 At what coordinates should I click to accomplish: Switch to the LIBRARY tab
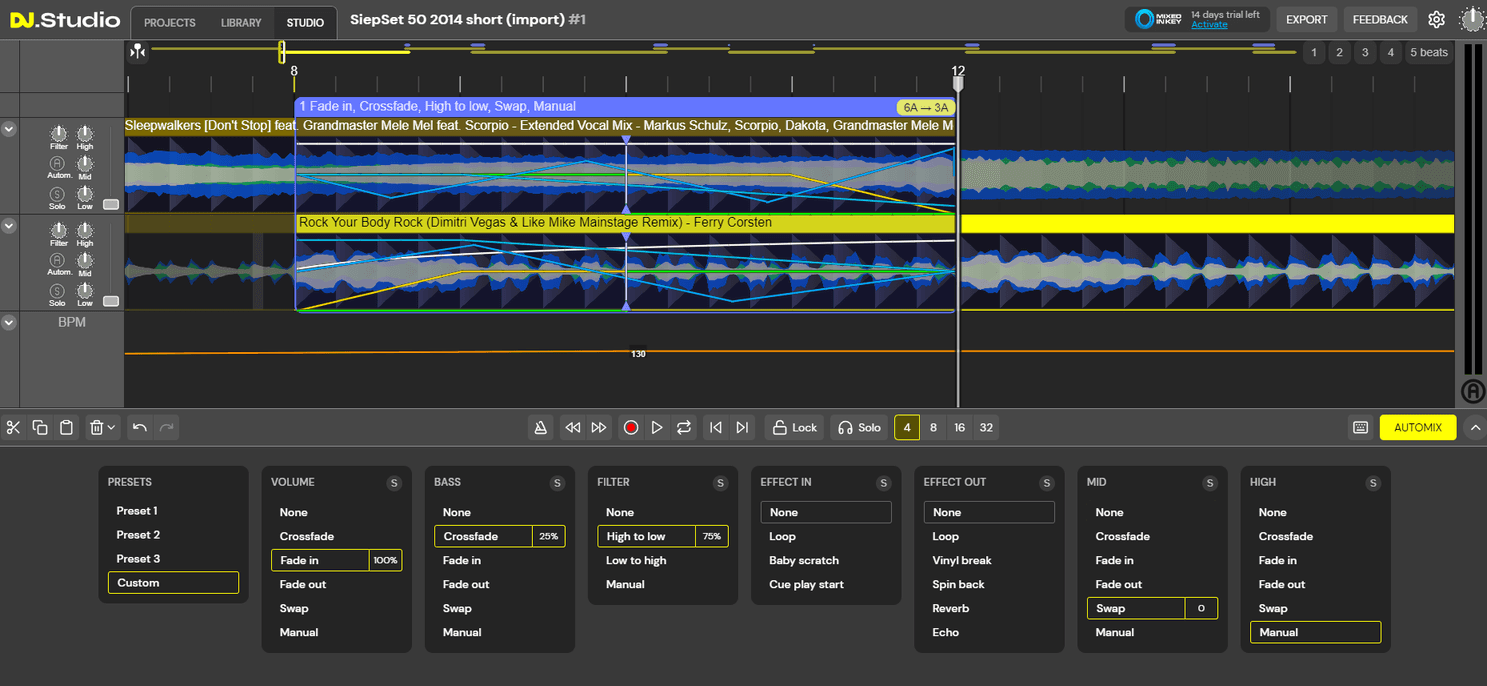pyautogui.click(x=241, y=22)
